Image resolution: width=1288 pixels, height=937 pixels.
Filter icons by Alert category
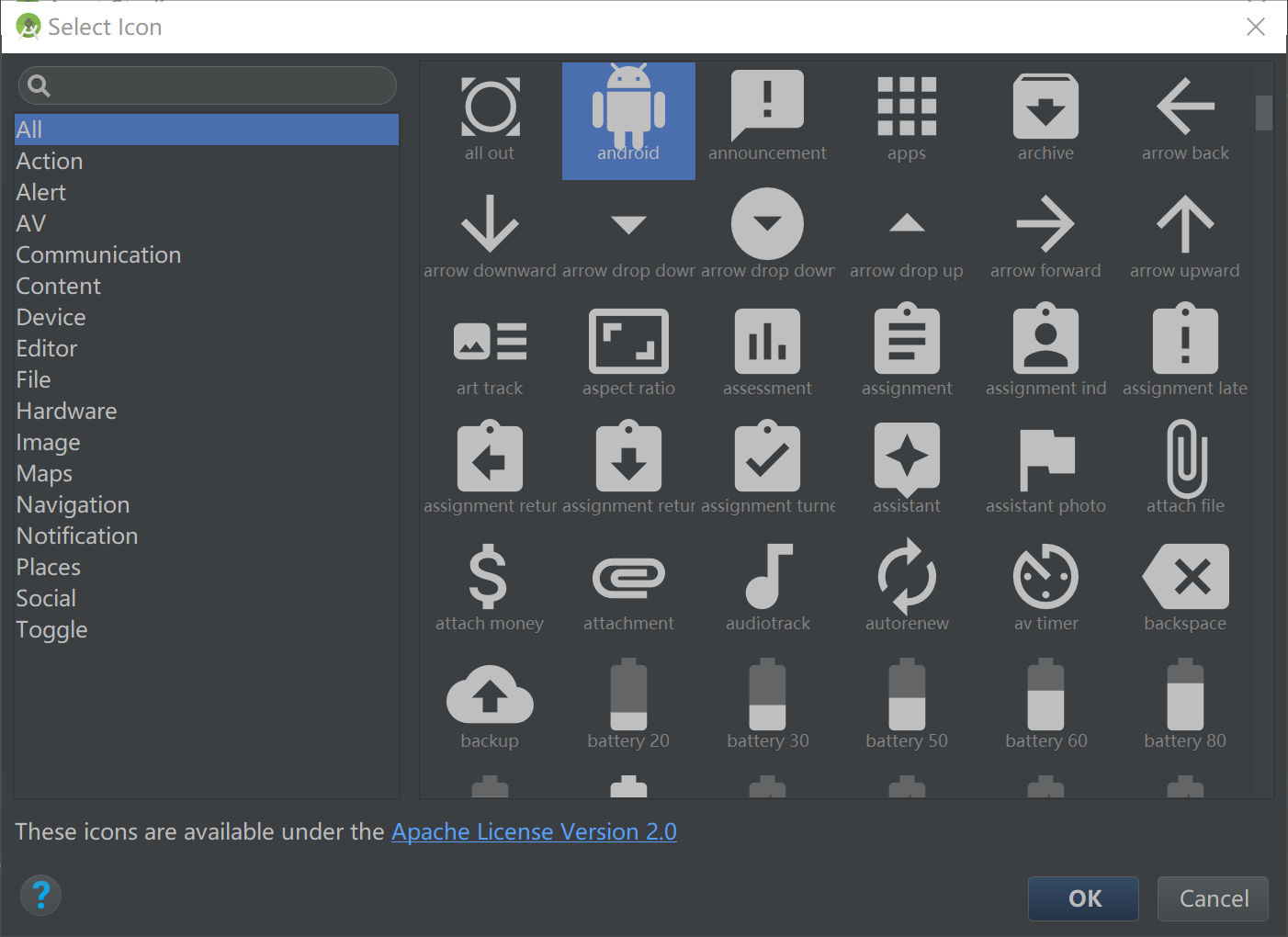coord(207,192)
